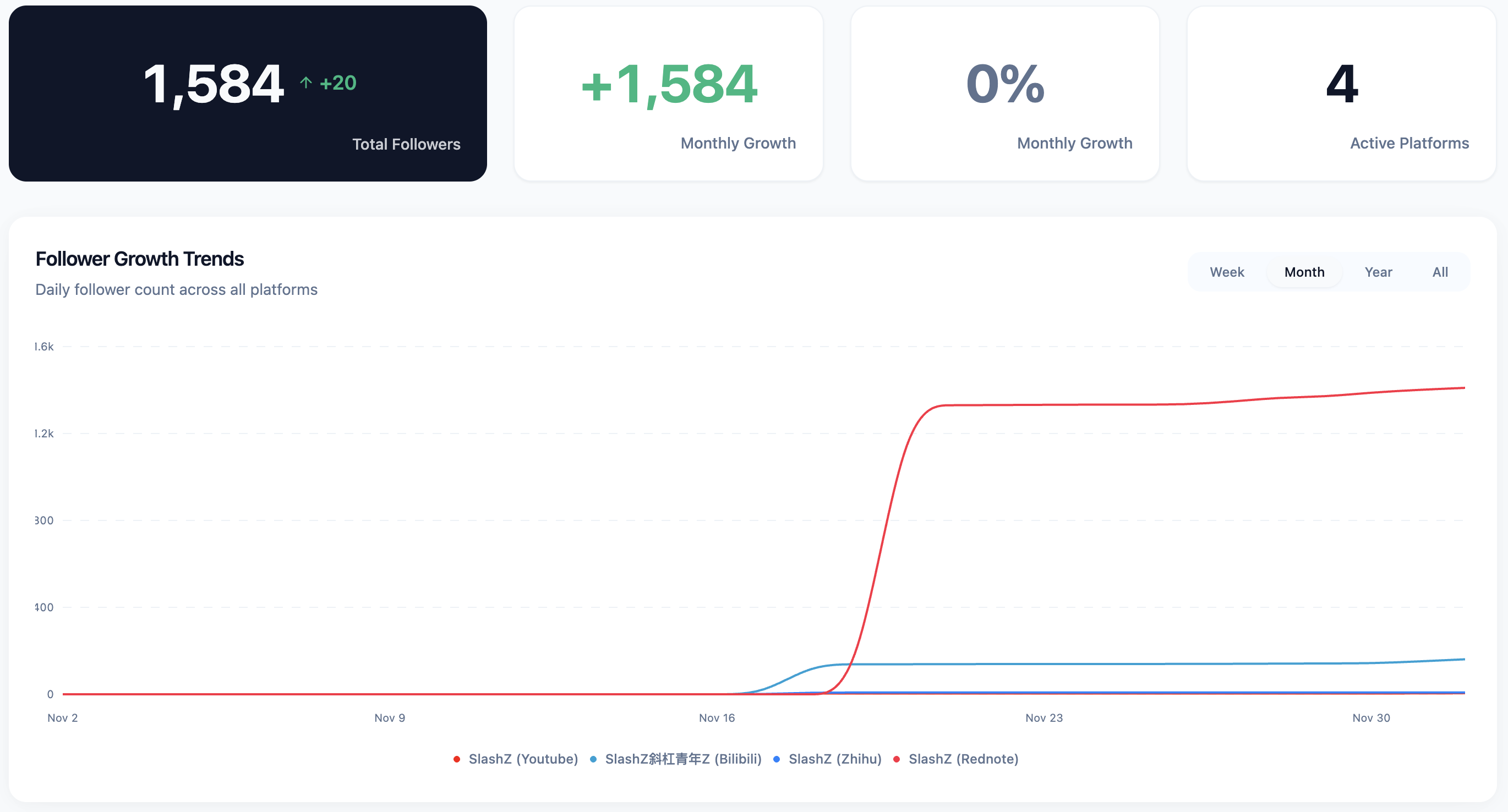Click the green up arrow icon
This screenshot has height=812, width=1508.
click(x=305, y=83)
